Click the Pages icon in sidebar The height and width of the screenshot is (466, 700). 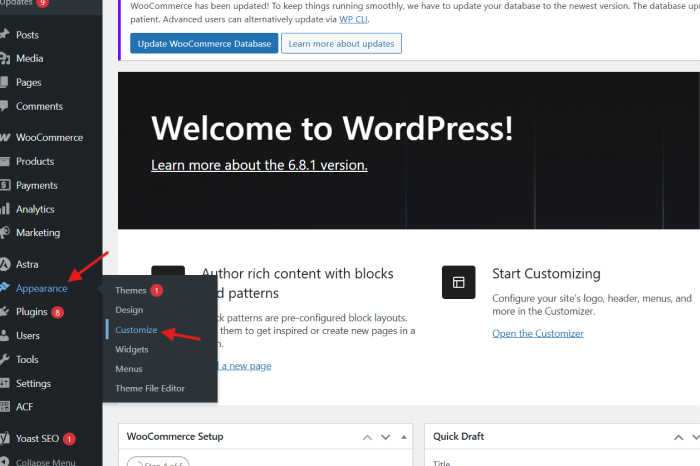click(x=4, y=82)
